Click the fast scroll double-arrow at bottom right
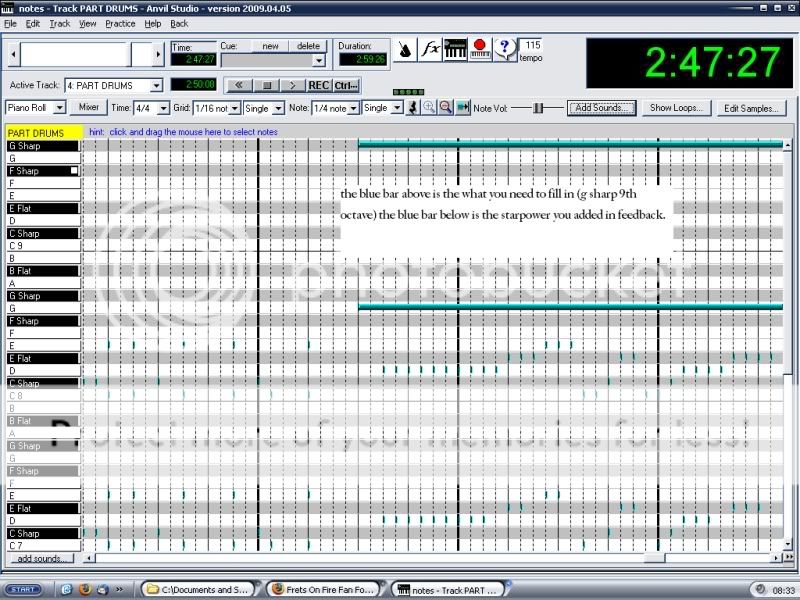 pyautogui.click(x=789, y=558)
